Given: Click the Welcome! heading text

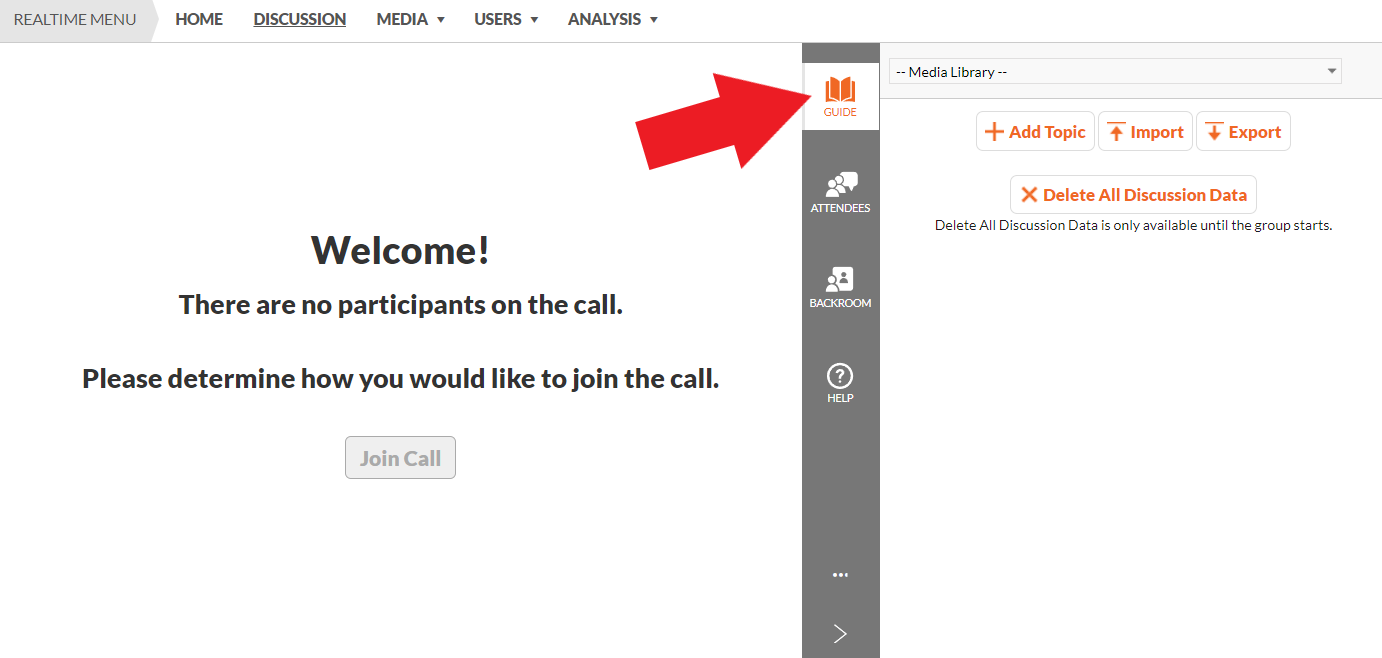Looking at the screenshot, I should point(400,250).
